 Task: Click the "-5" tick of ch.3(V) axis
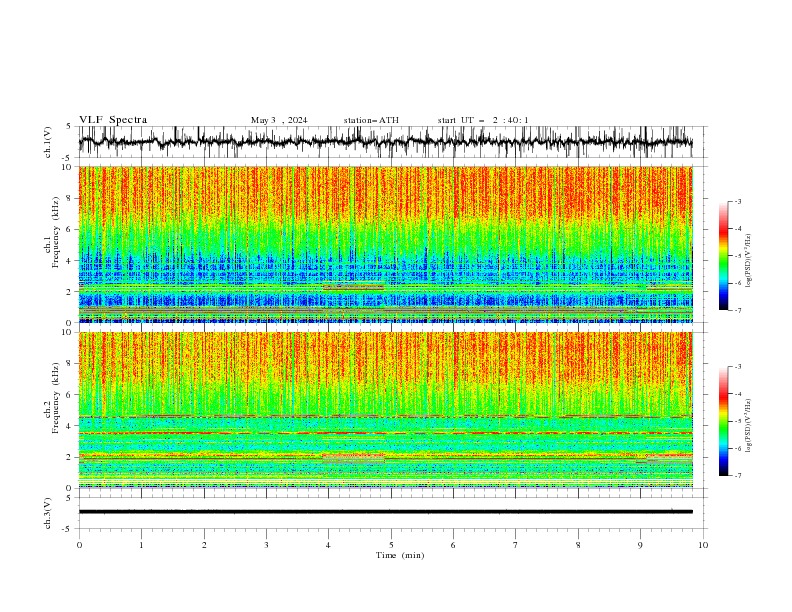tap(68, 529)
